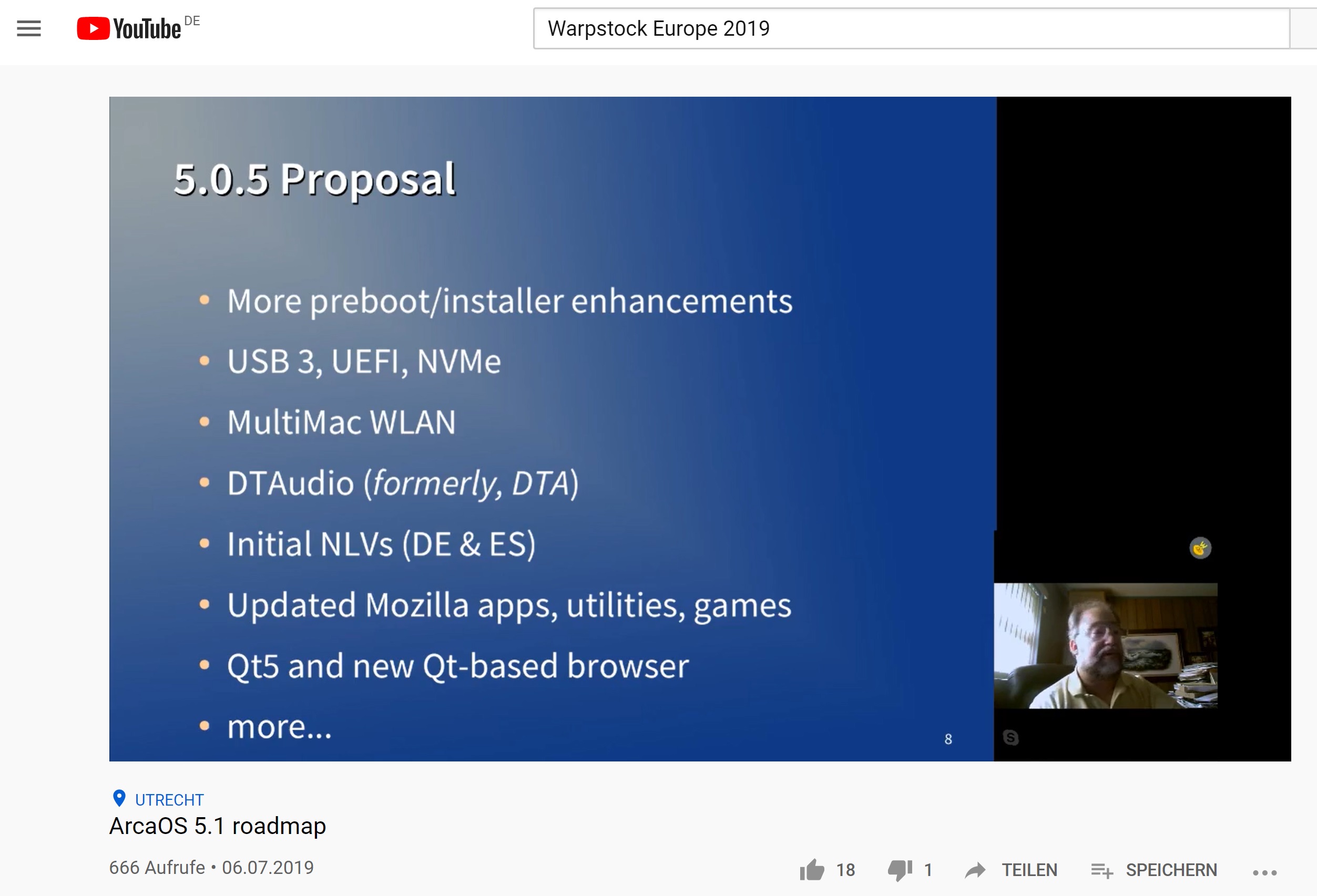Screen dimensions: 1317x896
Task: Open TEILEN share option
Action: (x=1029, y=870)
